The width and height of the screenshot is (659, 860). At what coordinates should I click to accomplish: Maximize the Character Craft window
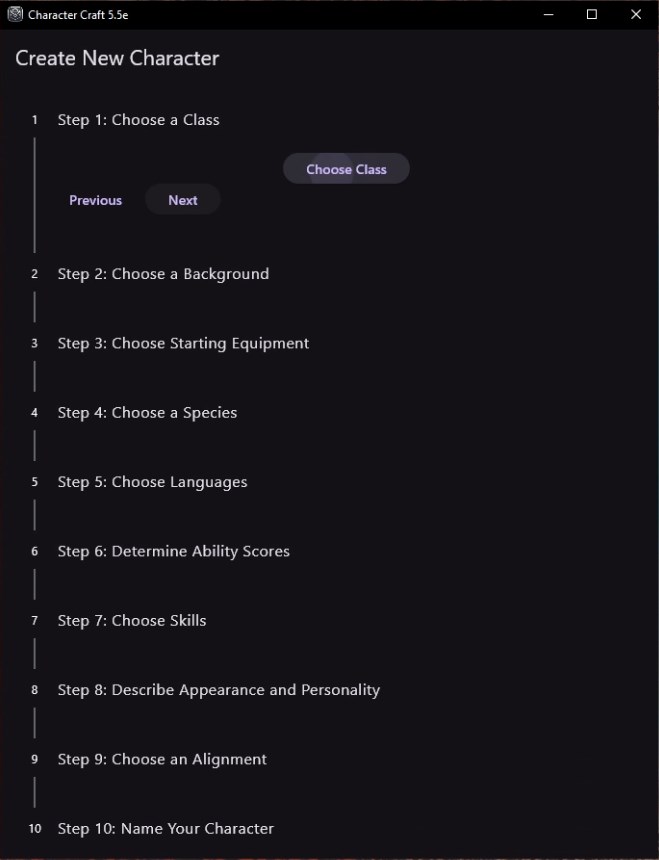[x=591, y=14]
